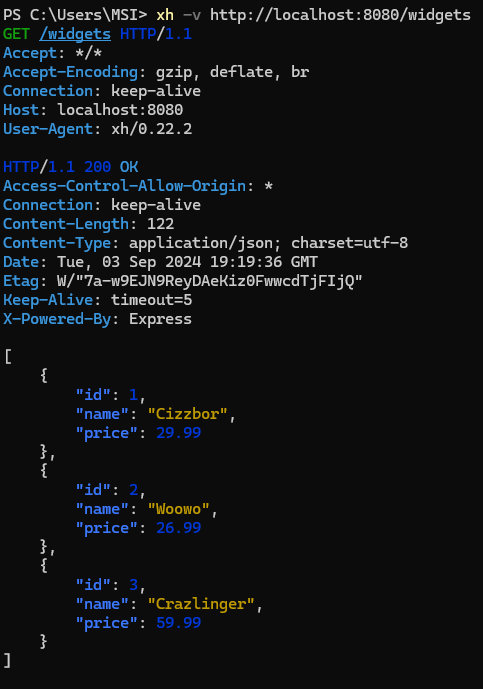Click the X-Powered-By Express value
This screenshot has height=689, width=483.
click(x=160, y=319)
